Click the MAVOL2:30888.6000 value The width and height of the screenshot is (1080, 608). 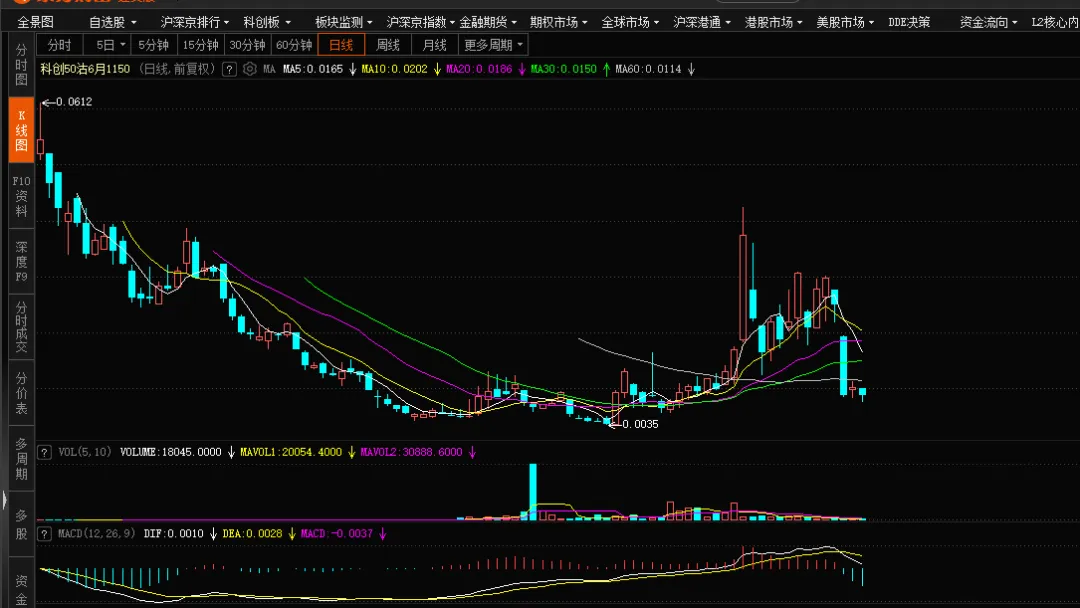(411, 452)
